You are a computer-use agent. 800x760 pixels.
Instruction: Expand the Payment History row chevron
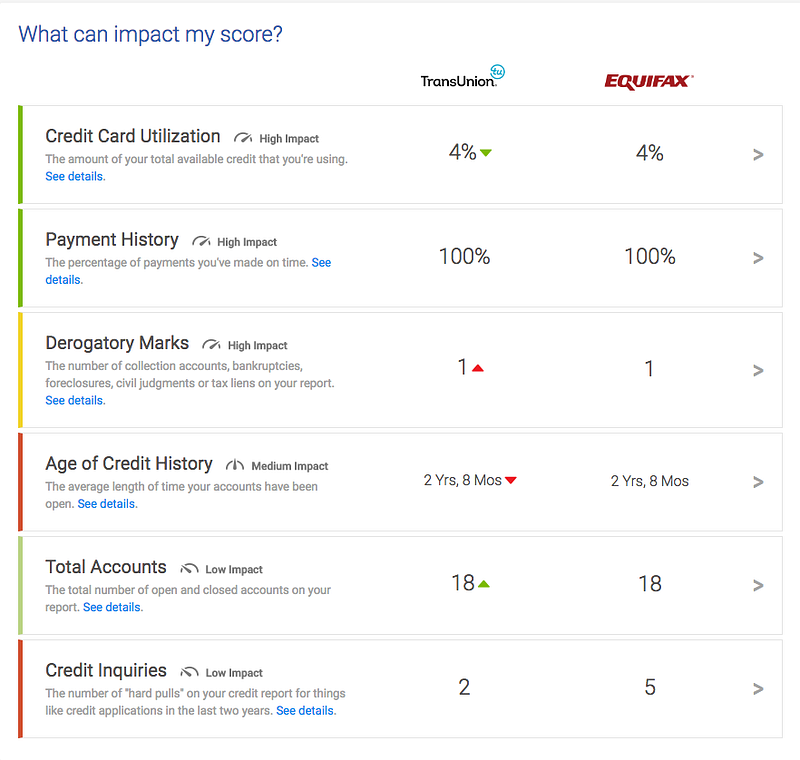(758, 258)
